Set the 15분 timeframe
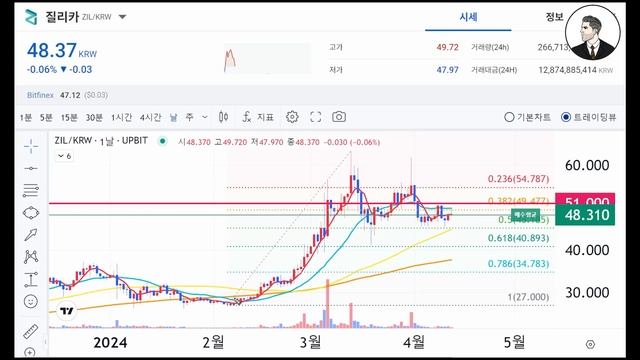 coord(69,118)
